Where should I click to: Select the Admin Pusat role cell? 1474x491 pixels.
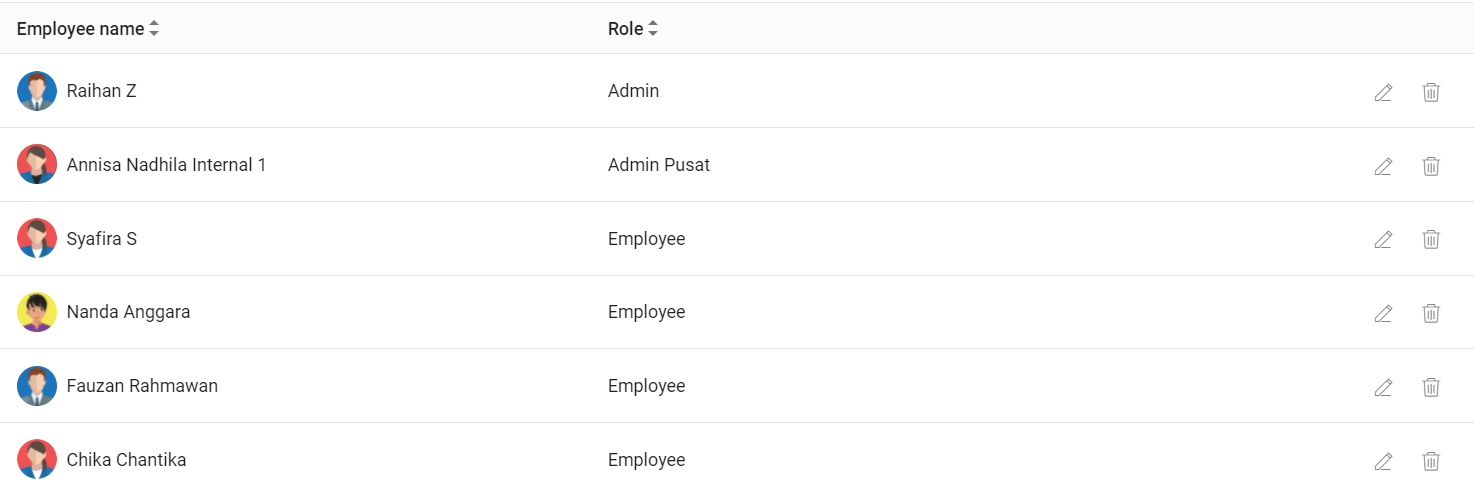click(659, 165)
